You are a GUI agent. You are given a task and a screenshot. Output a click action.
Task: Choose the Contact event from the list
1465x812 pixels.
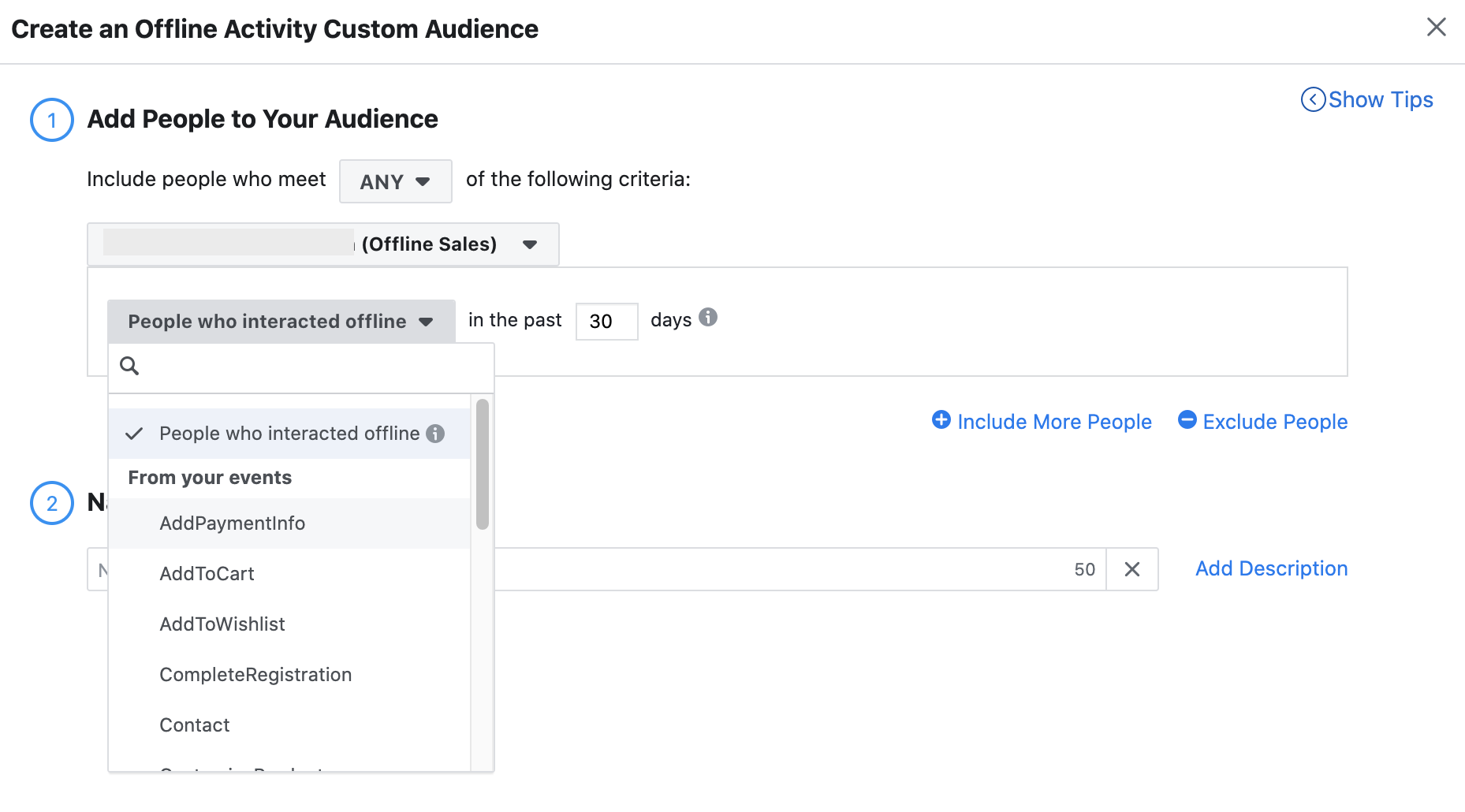194,724
